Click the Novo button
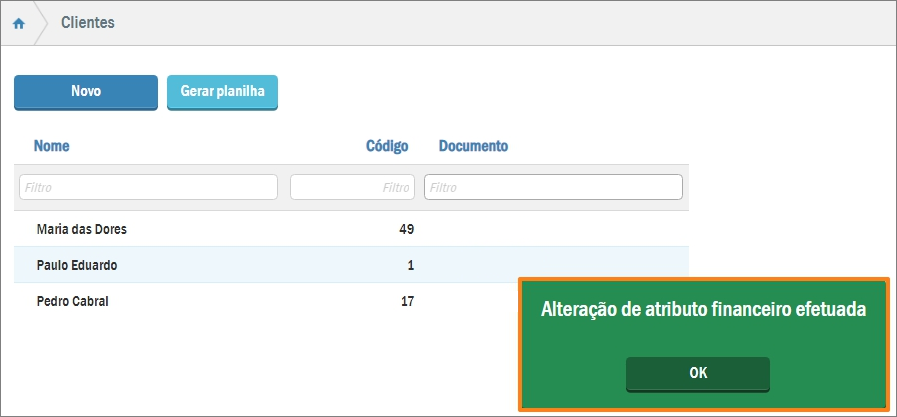The width and height of the screenshot is (897, 417). click(86, 91)
